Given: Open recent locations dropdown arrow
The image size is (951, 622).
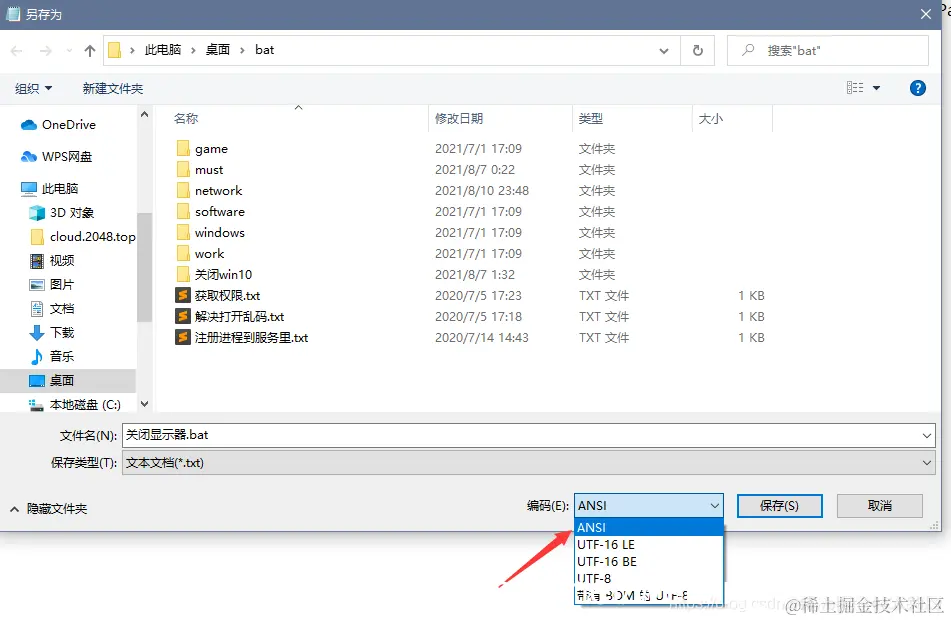Looking at the screenshot, I should [x=69, y=50].
